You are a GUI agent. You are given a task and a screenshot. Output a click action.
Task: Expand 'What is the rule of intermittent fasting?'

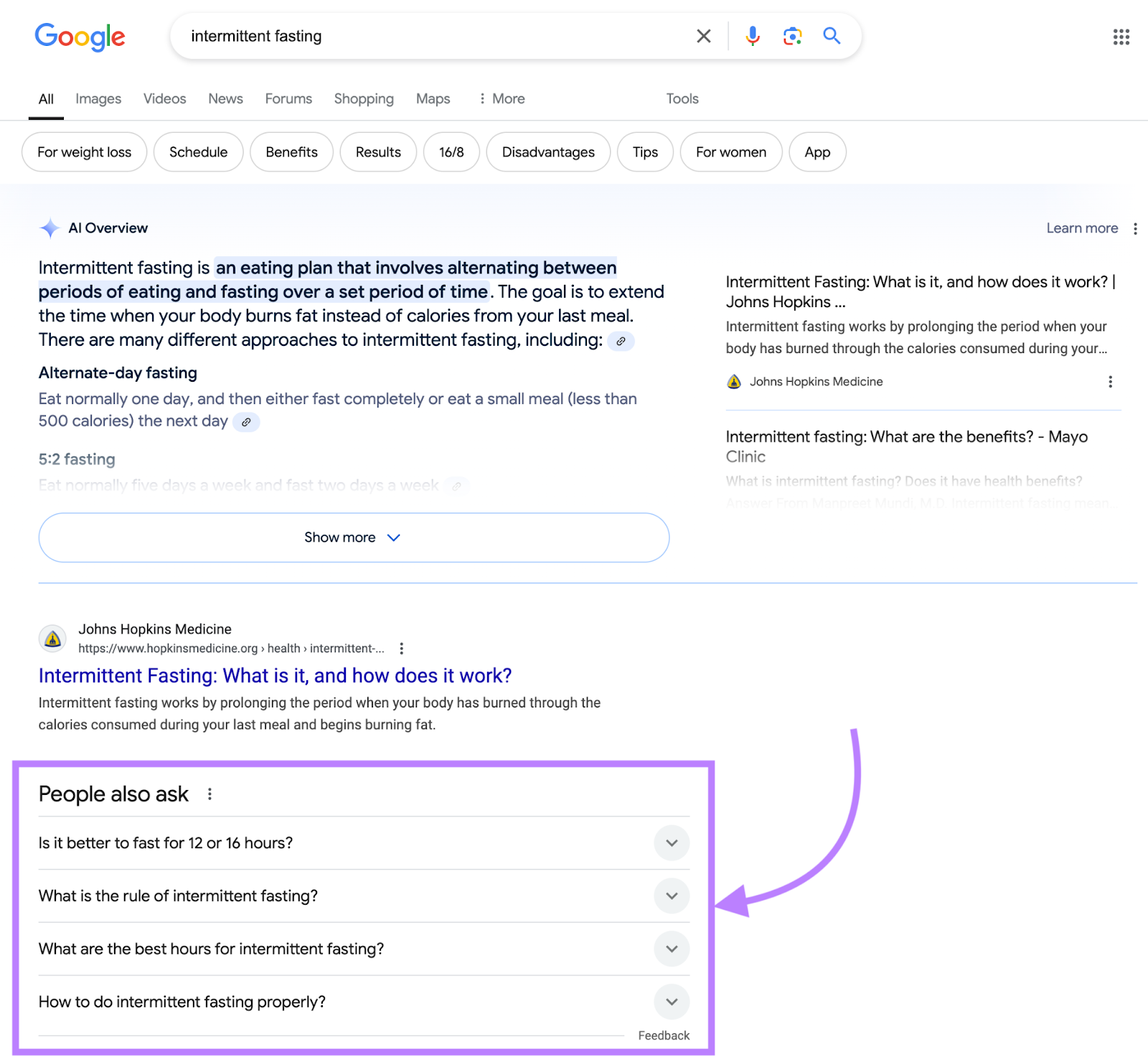point(671,896)
